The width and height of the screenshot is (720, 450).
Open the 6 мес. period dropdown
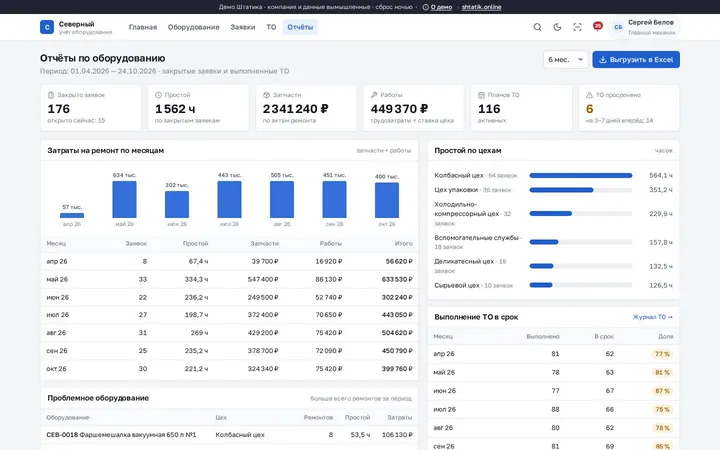pyautogui.click(x=565, y=60)
